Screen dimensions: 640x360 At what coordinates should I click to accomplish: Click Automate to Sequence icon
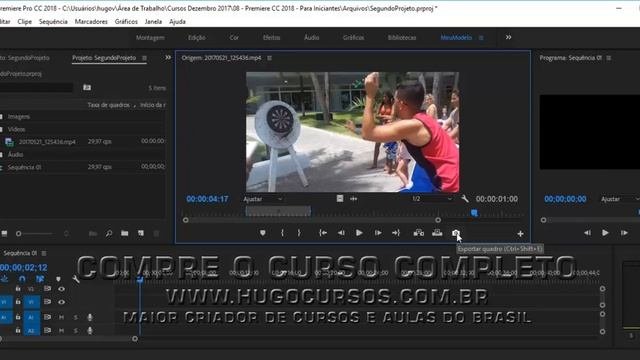click(x=93, y=233)
